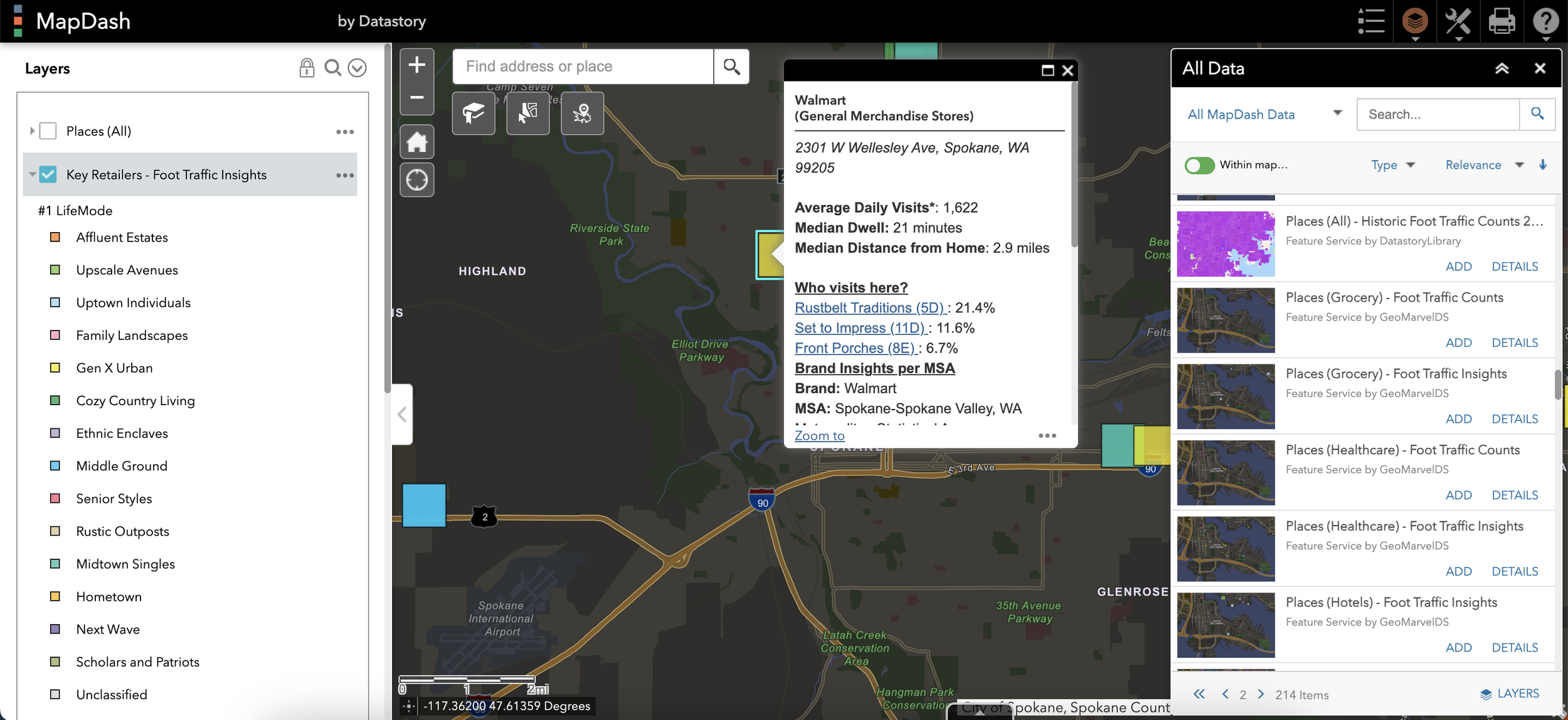Click the locate my position crosshair icon
The image size is (1568, 720).
416,181
